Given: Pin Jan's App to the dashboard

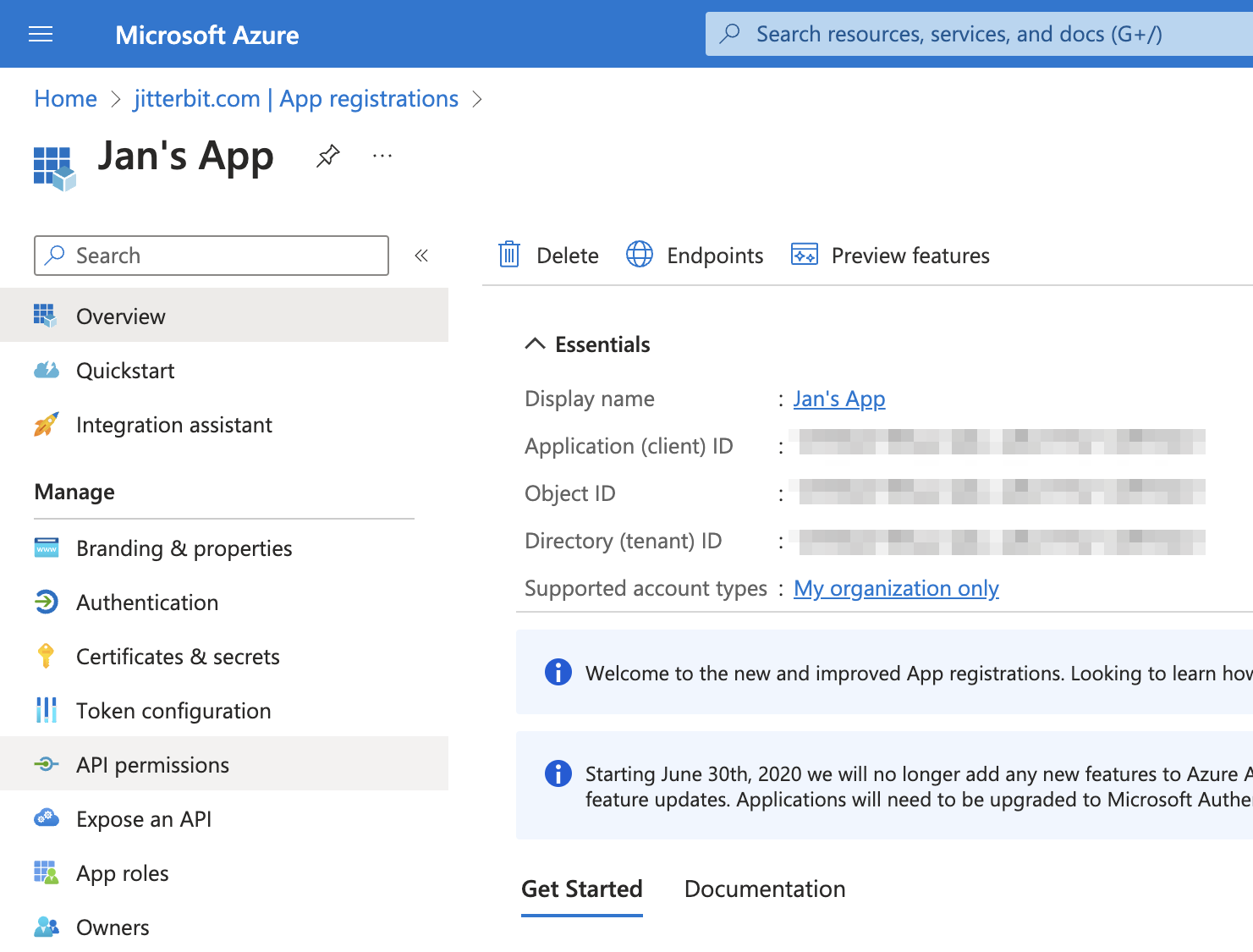Looking at the screenshot, I should pyautogui.click(x=327, y=156).
